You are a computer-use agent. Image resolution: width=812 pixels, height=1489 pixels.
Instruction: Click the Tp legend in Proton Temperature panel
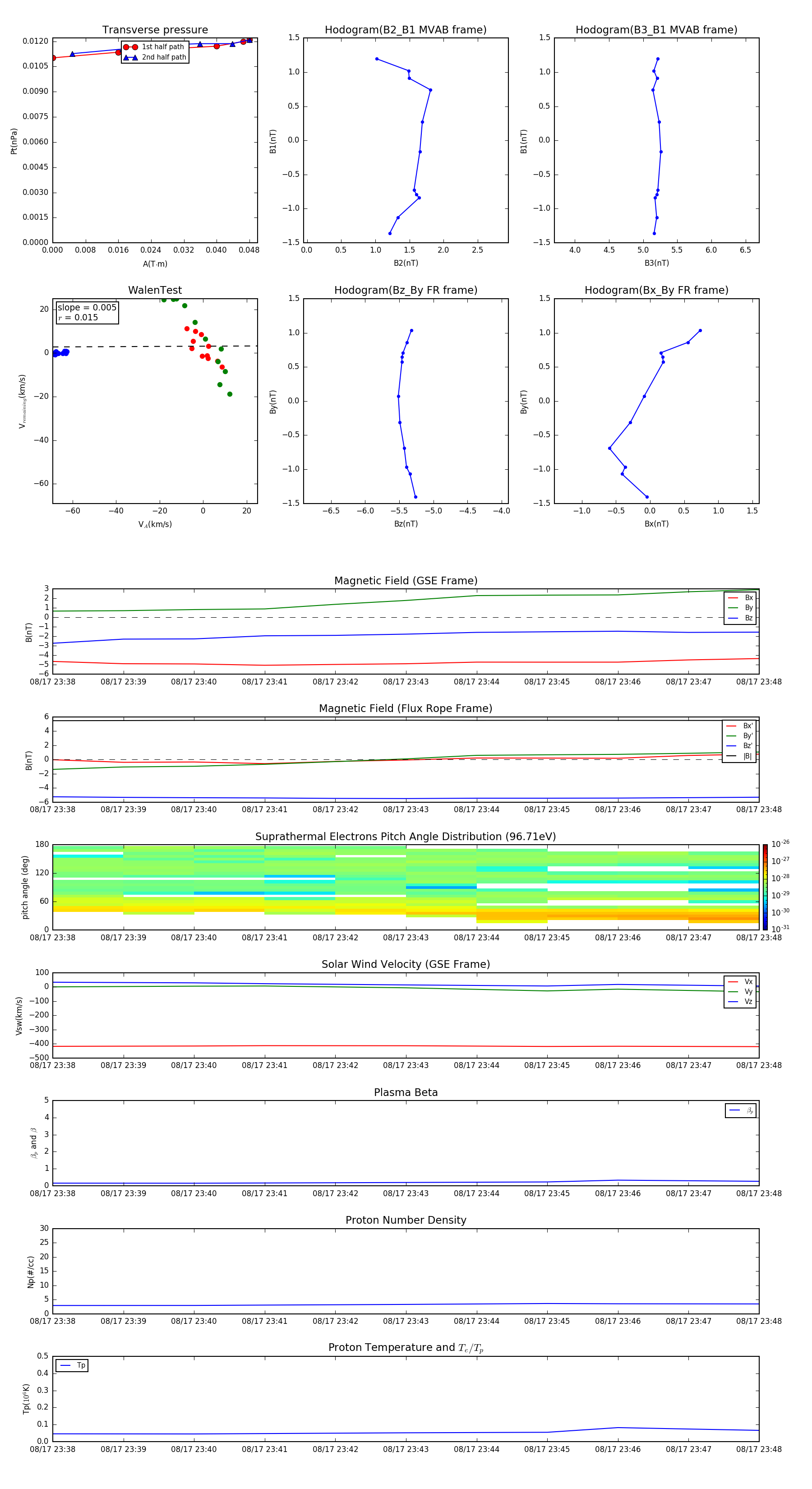coord(72,1366)
